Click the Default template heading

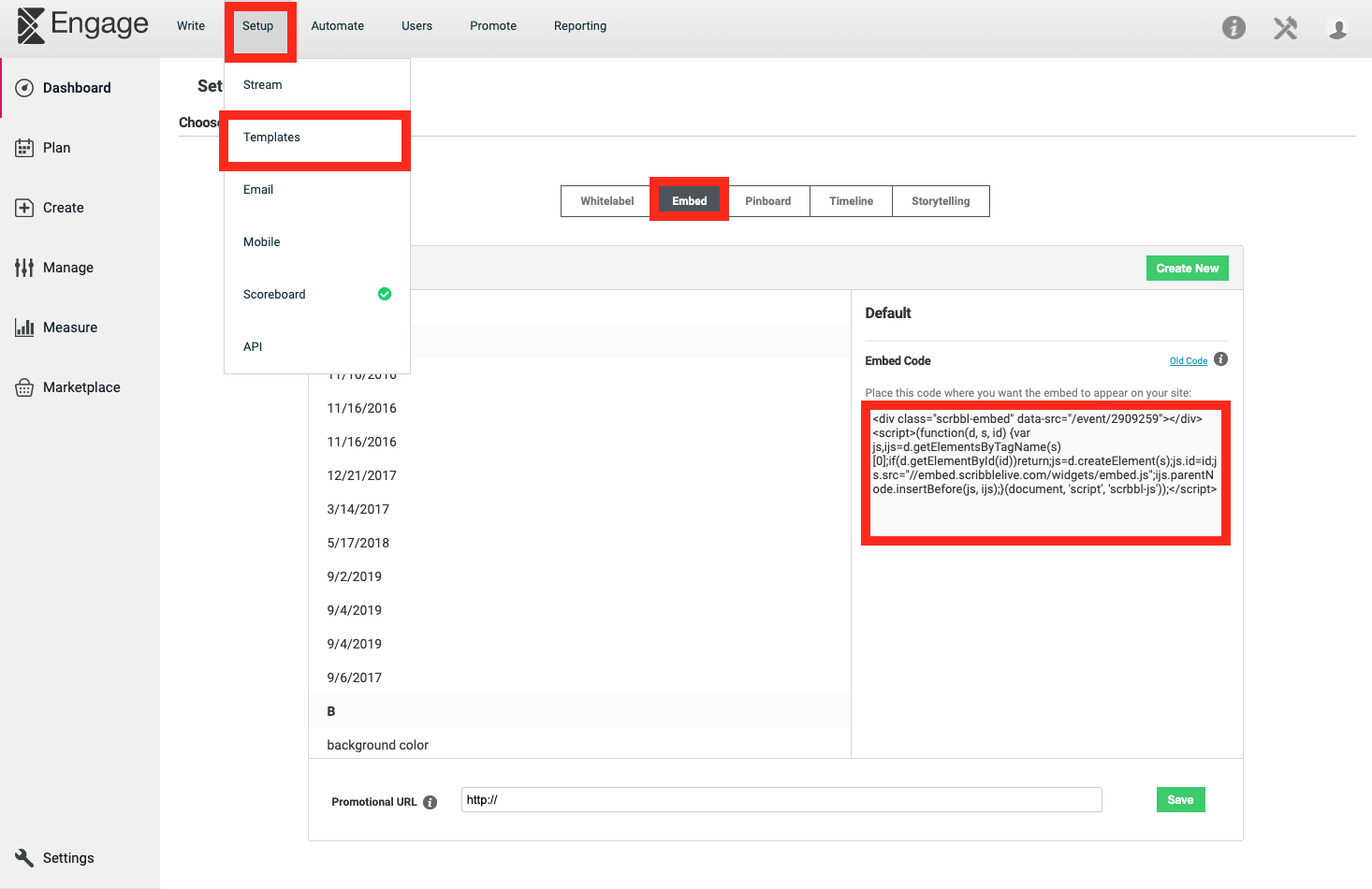pyautogui.click(x=888, y=313)
